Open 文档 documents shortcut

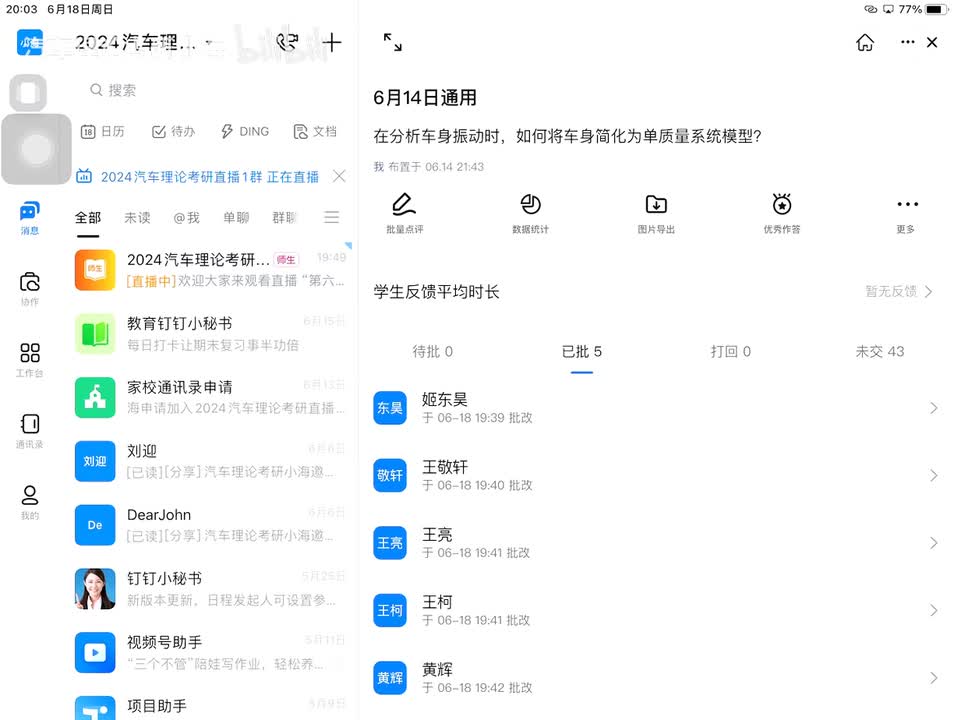click(315, 131)
